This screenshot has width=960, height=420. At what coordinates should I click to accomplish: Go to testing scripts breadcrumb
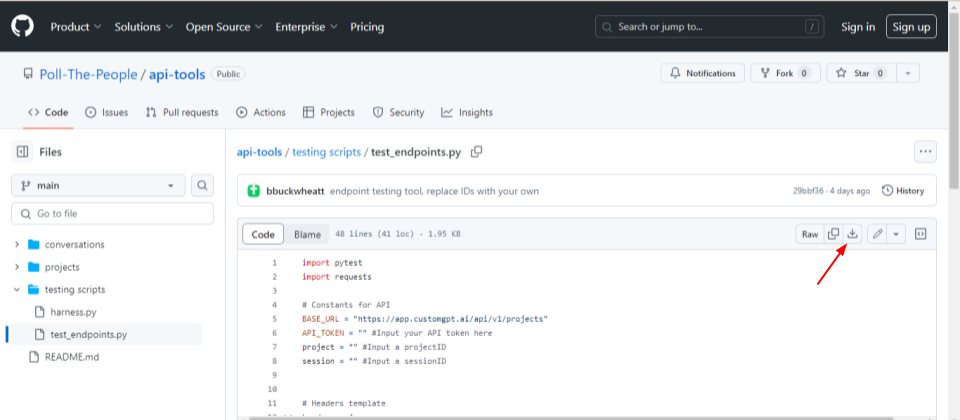pyautogui.click(x=326, y=152)
